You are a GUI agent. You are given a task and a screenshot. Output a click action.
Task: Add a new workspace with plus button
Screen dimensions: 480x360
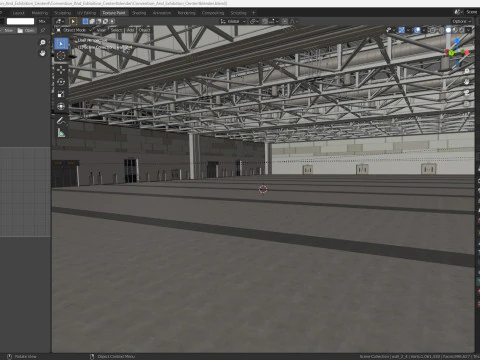click(x=253, y=13)
